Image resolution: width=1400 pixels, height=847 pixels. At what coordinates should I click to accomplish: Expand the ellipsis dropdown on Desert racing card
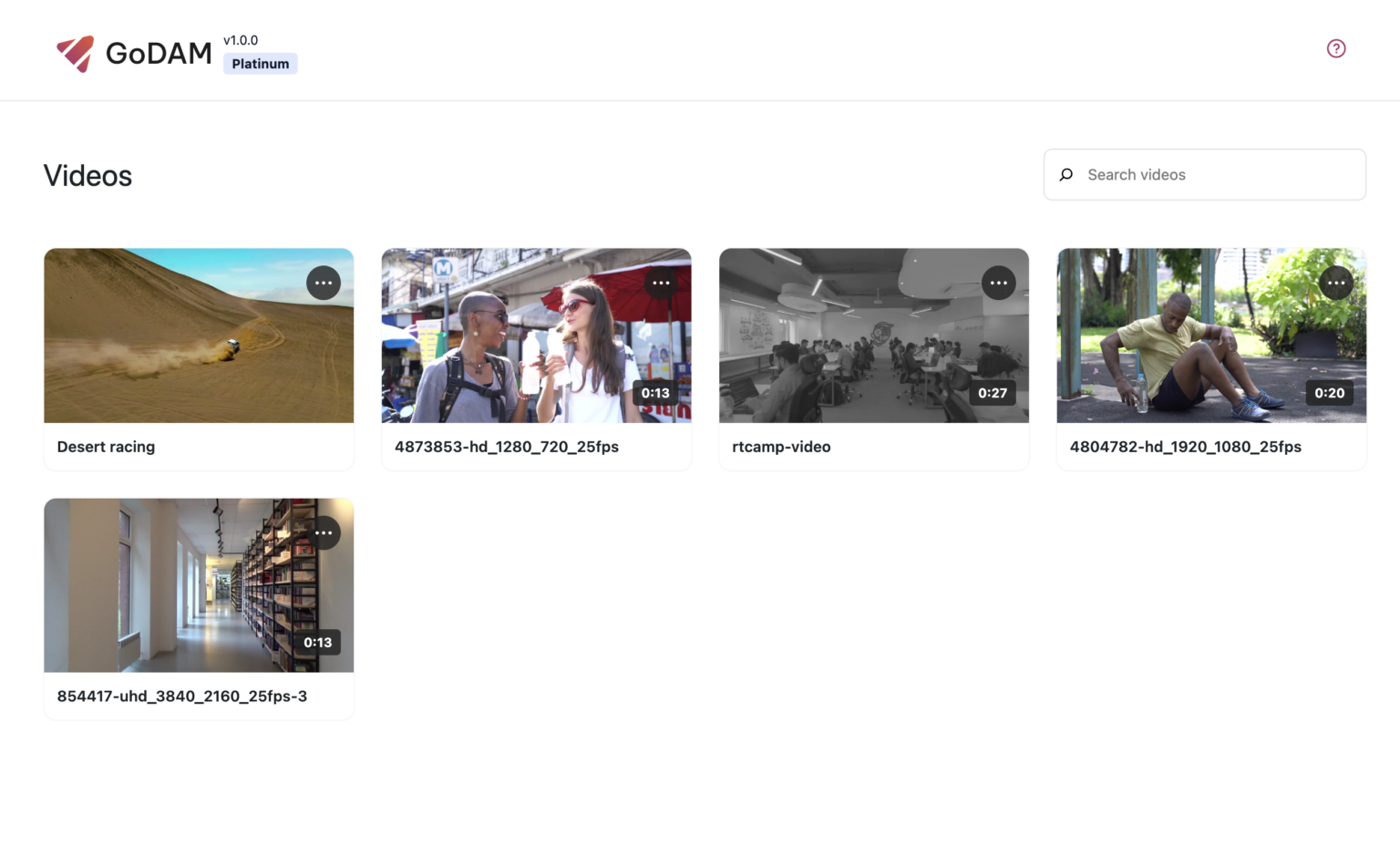324,283
